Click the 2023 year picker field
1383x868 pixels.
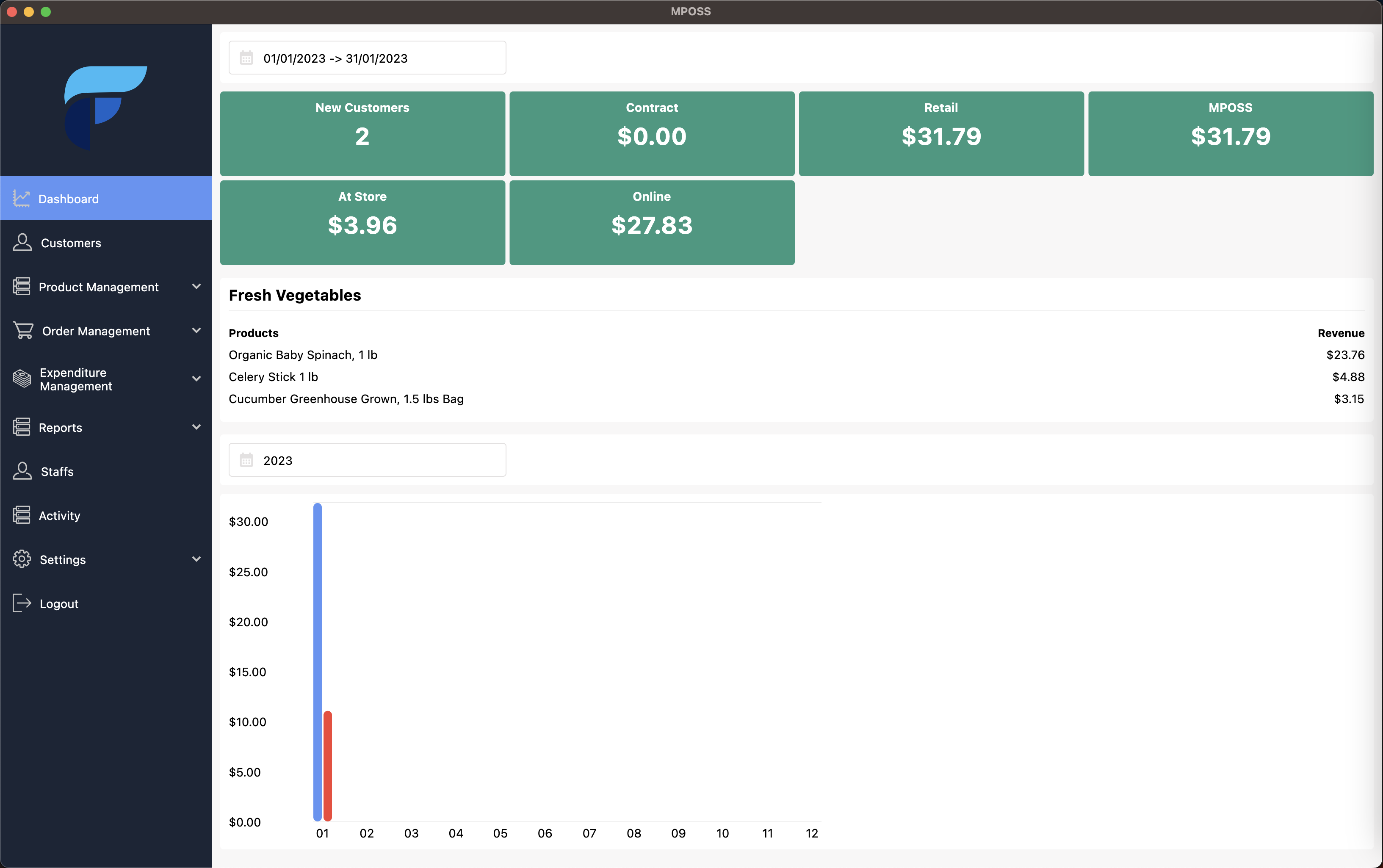(368, 460)
